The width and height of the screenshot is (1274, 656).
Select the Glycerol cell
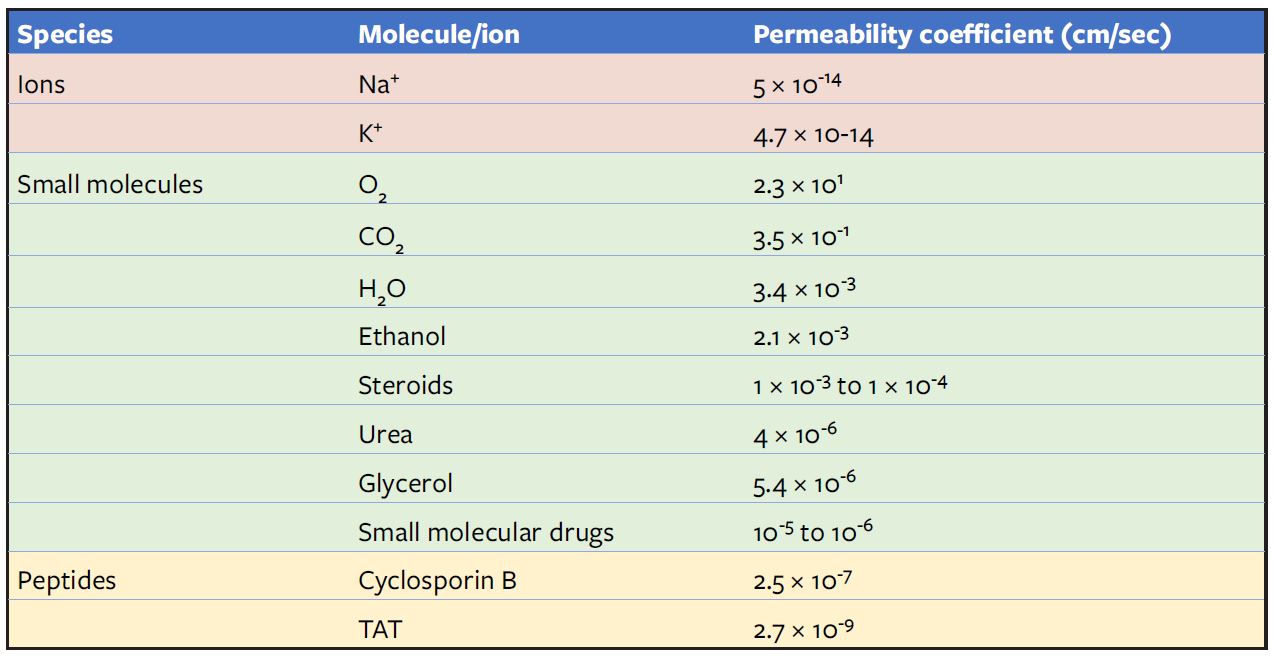(405, 484)
